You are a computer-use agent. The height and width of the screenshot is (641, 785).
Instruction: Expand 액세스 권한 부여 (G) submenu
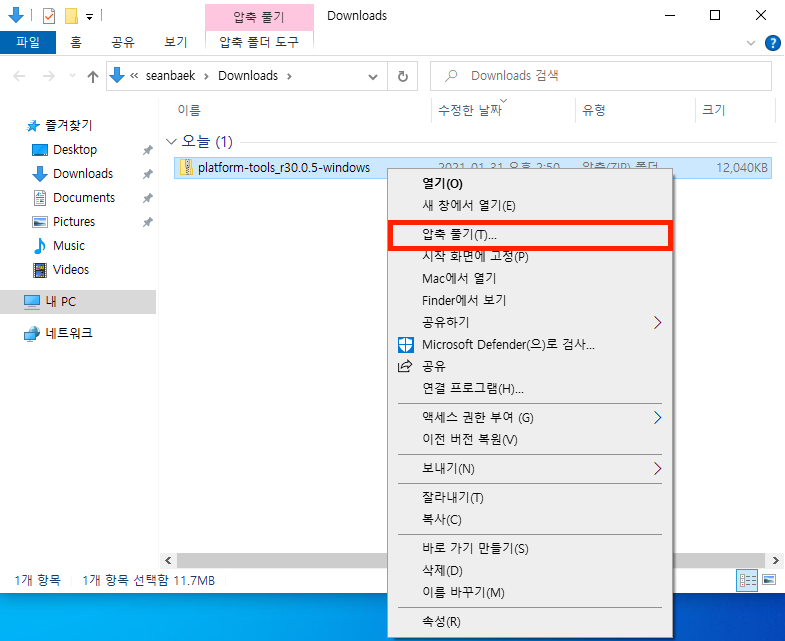point(530,418)
